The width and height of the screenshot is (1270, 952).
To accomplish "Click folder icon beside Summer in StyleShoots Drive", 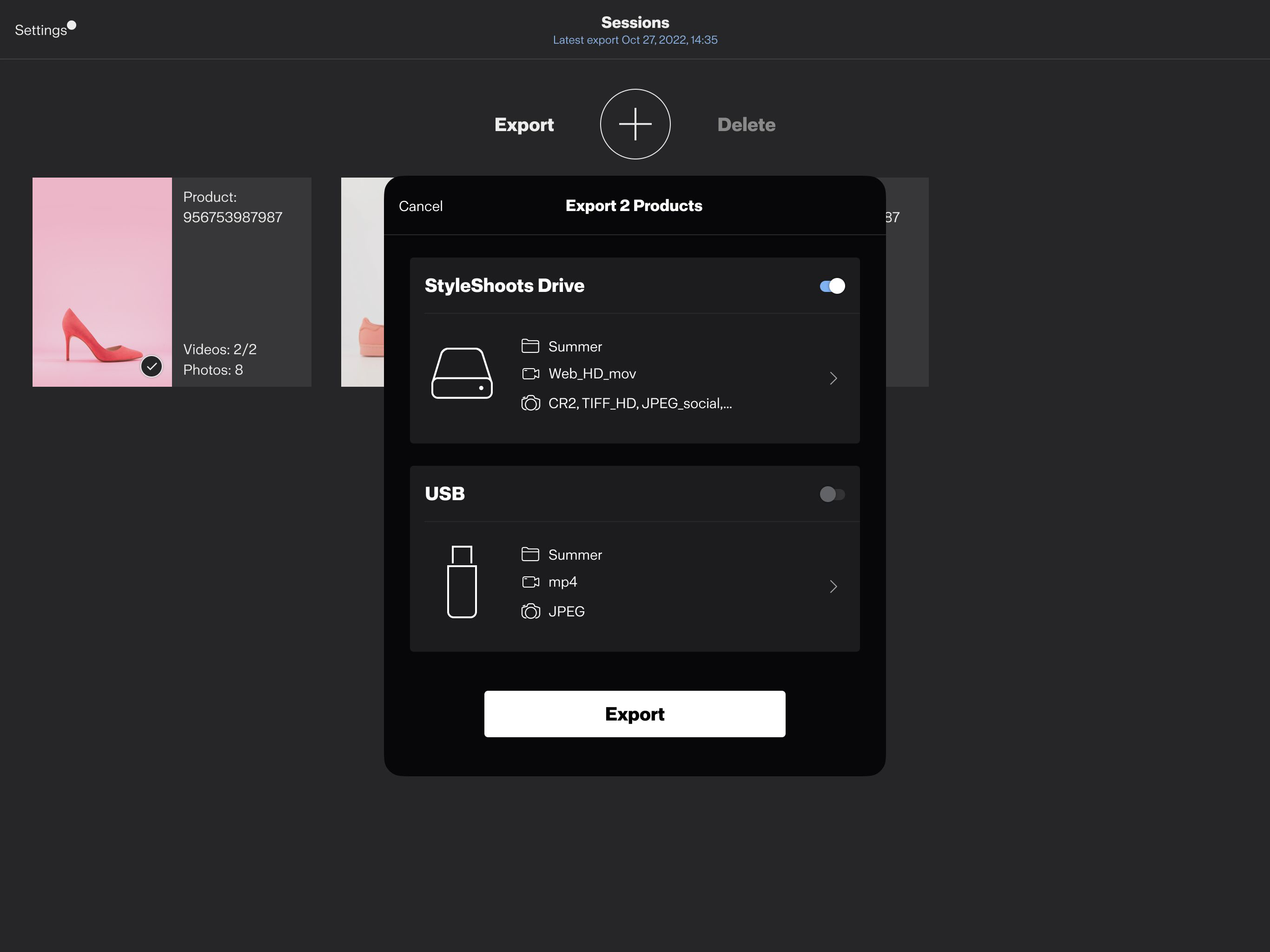I will click(x=530, y=346).
